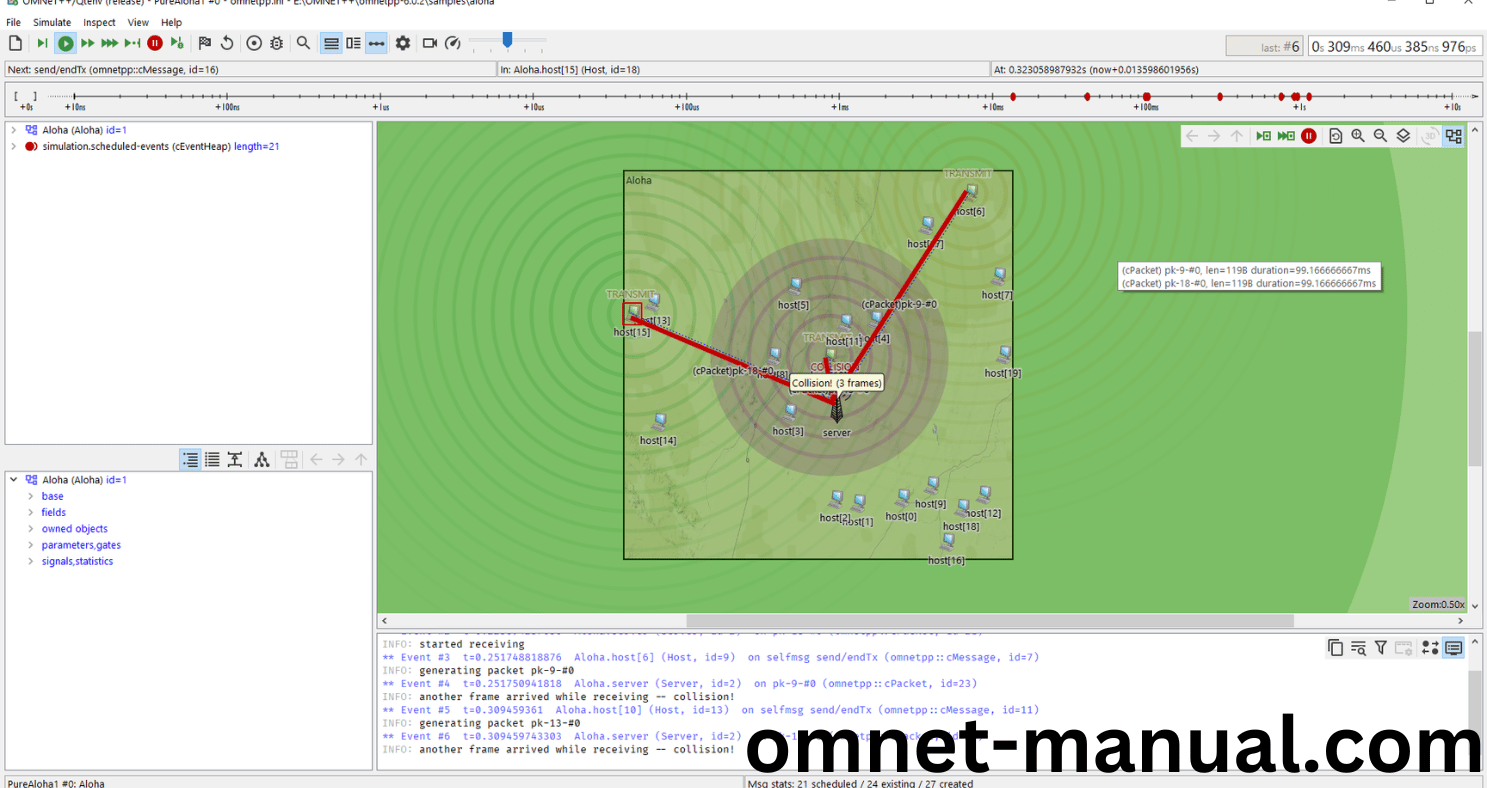Click the Run simulation play button
This screenshot has height=788, width=1487.
pos(65,43)
